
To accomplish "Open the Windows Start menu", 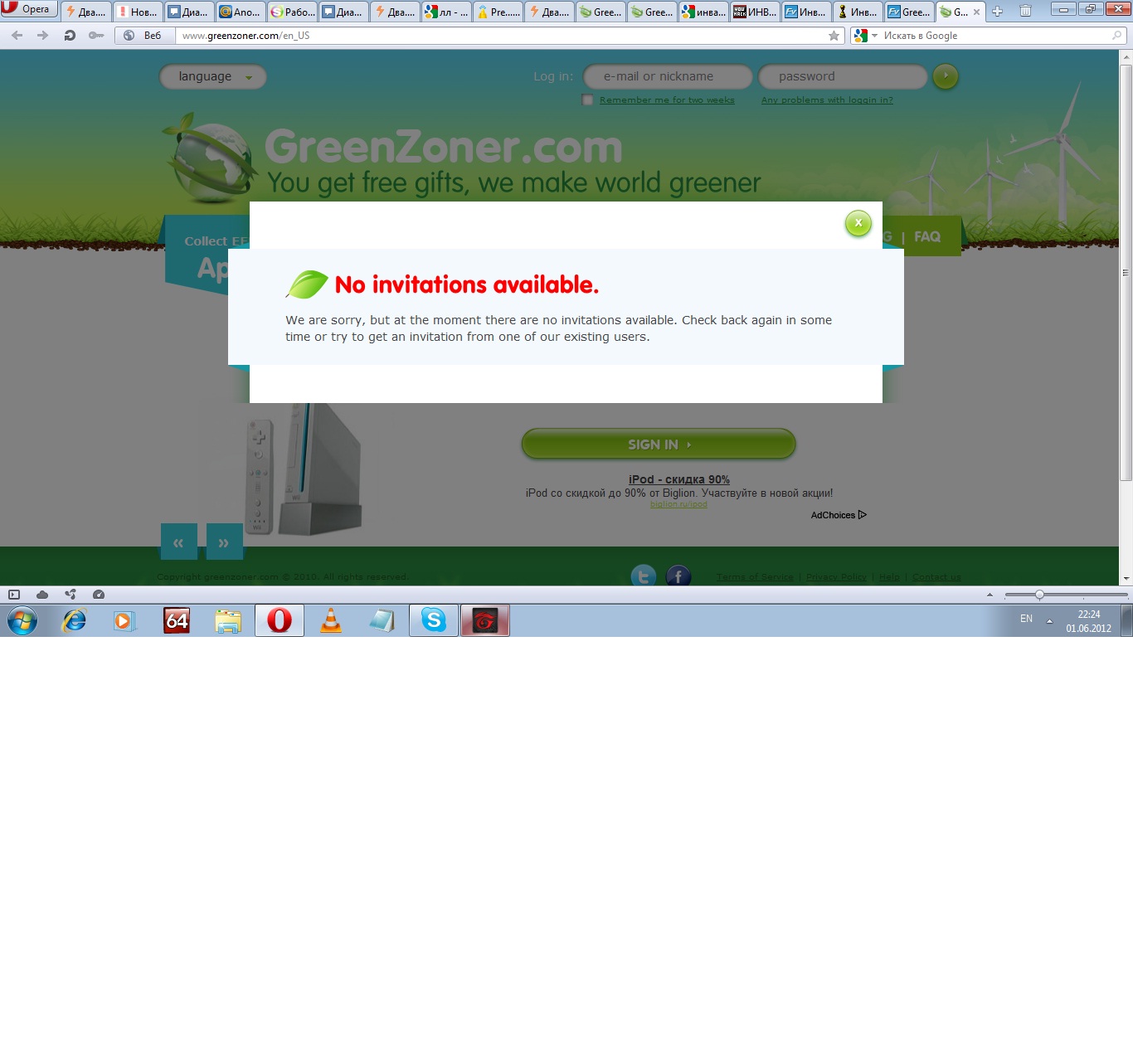I will click(x=22, y=620).
